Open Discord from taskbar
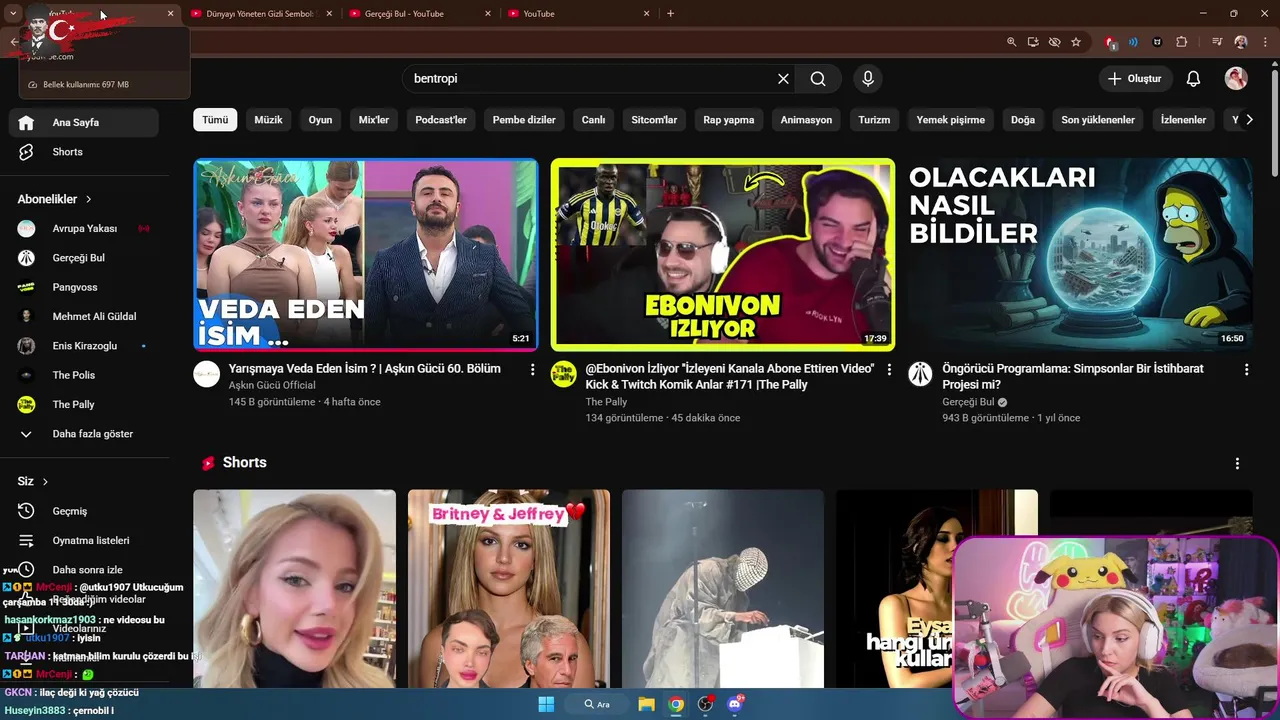 coord(735,704)
